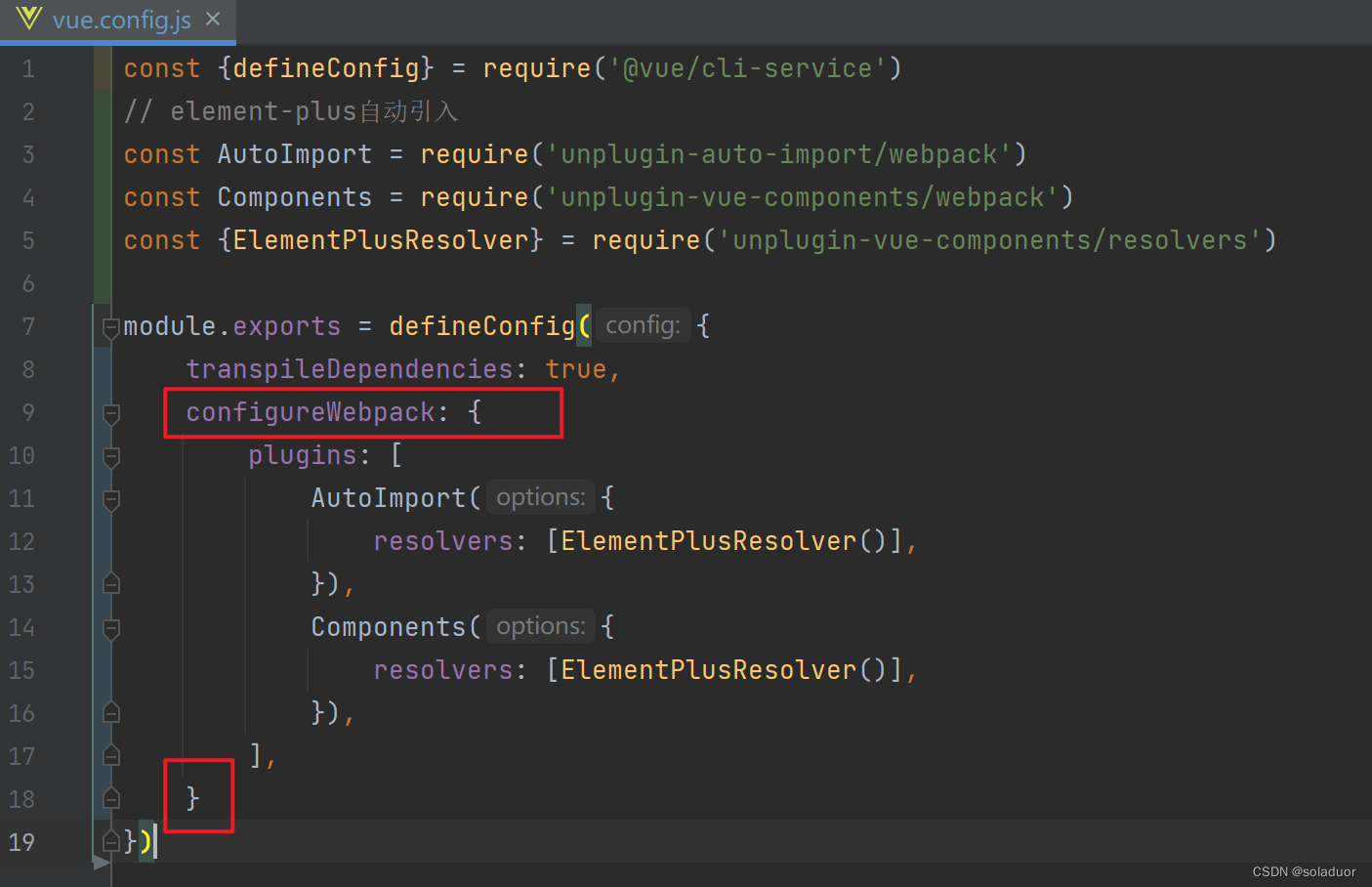
Task: Click the Vue logo icon on the file tab
Action: tap(27, 19)
